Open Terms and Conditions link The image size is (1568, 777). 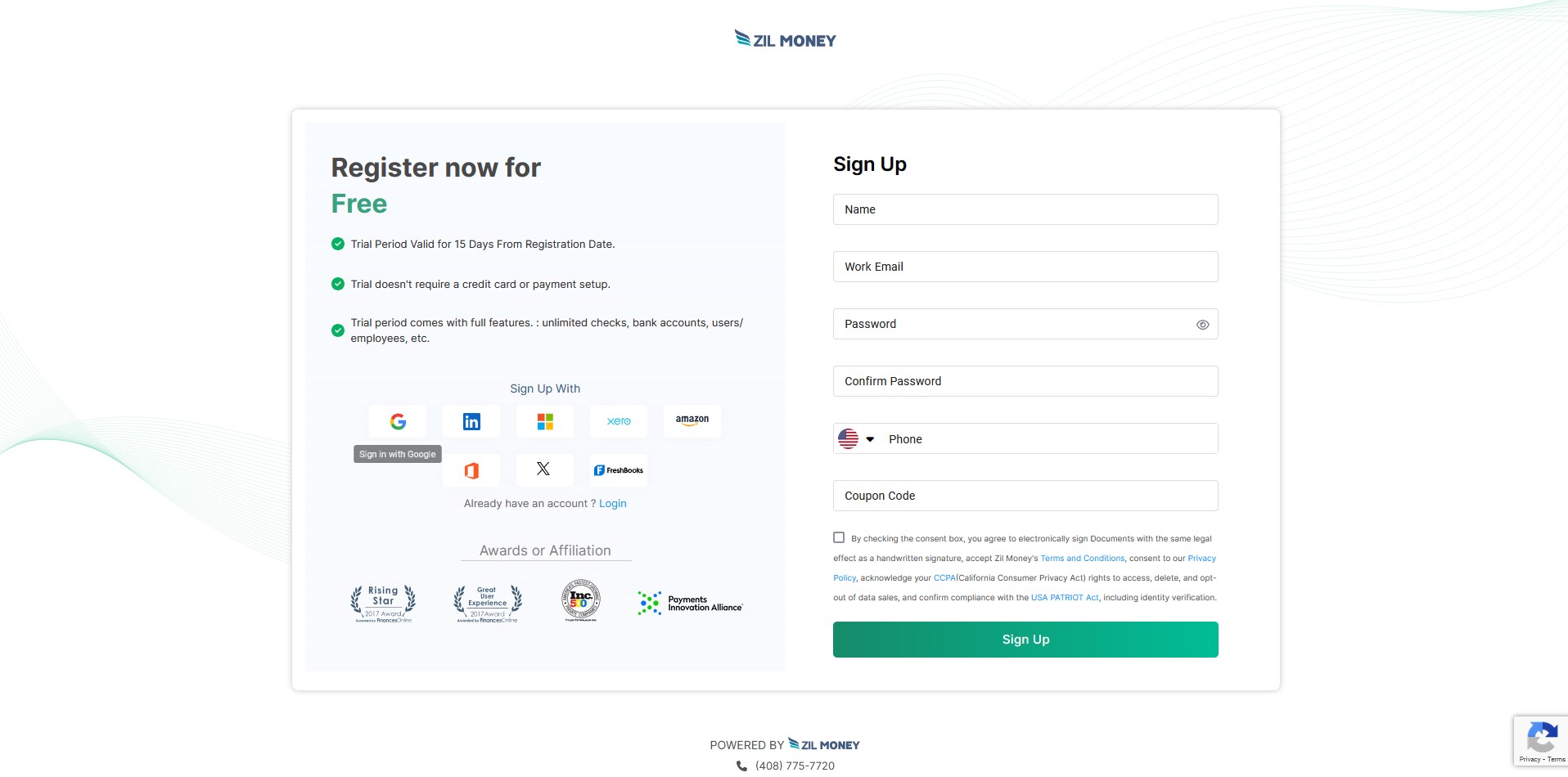pyautogui.click(x=1082, y=559)
